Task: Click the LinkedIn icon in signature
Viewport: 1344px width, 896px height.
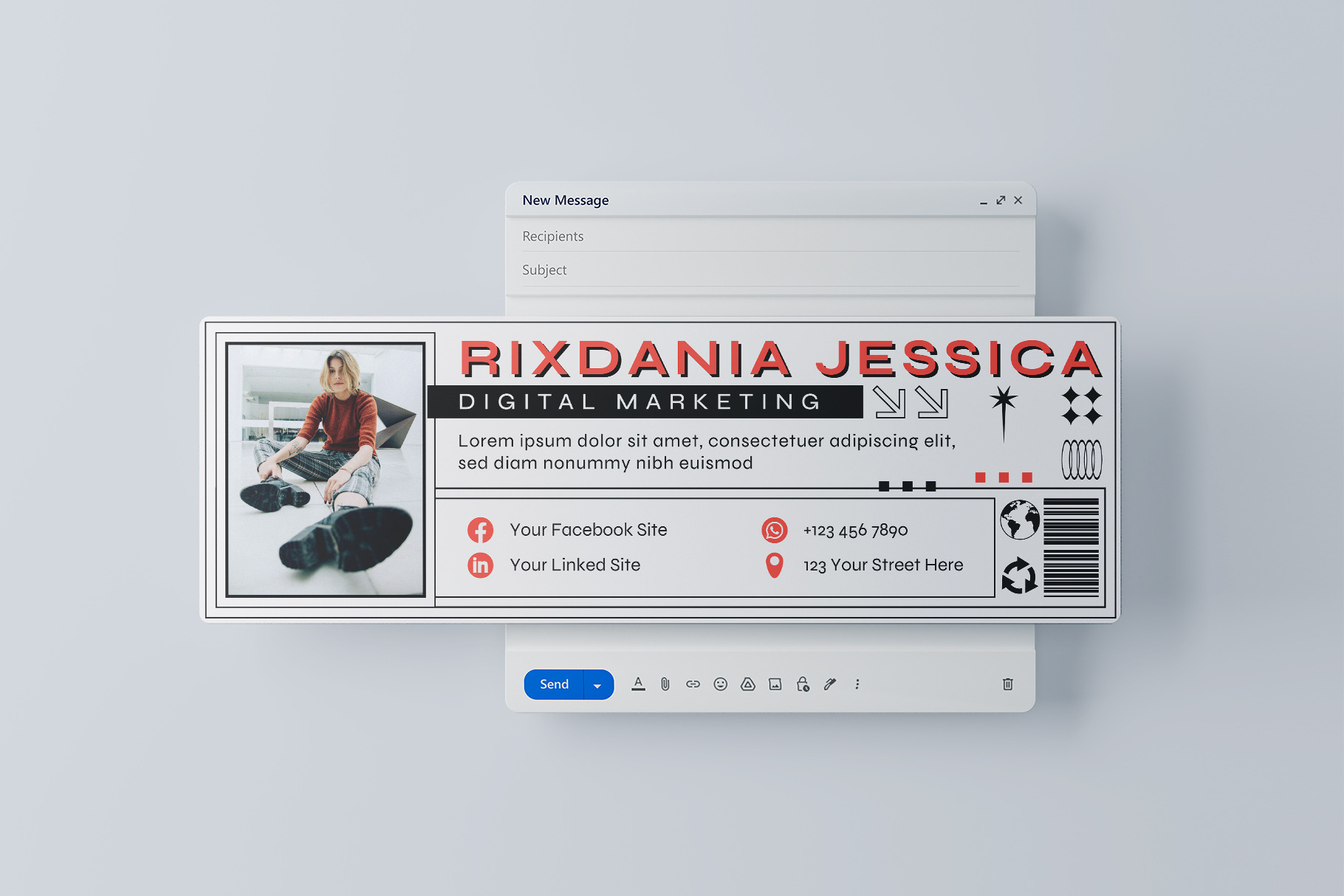Action: click(480, 565)
